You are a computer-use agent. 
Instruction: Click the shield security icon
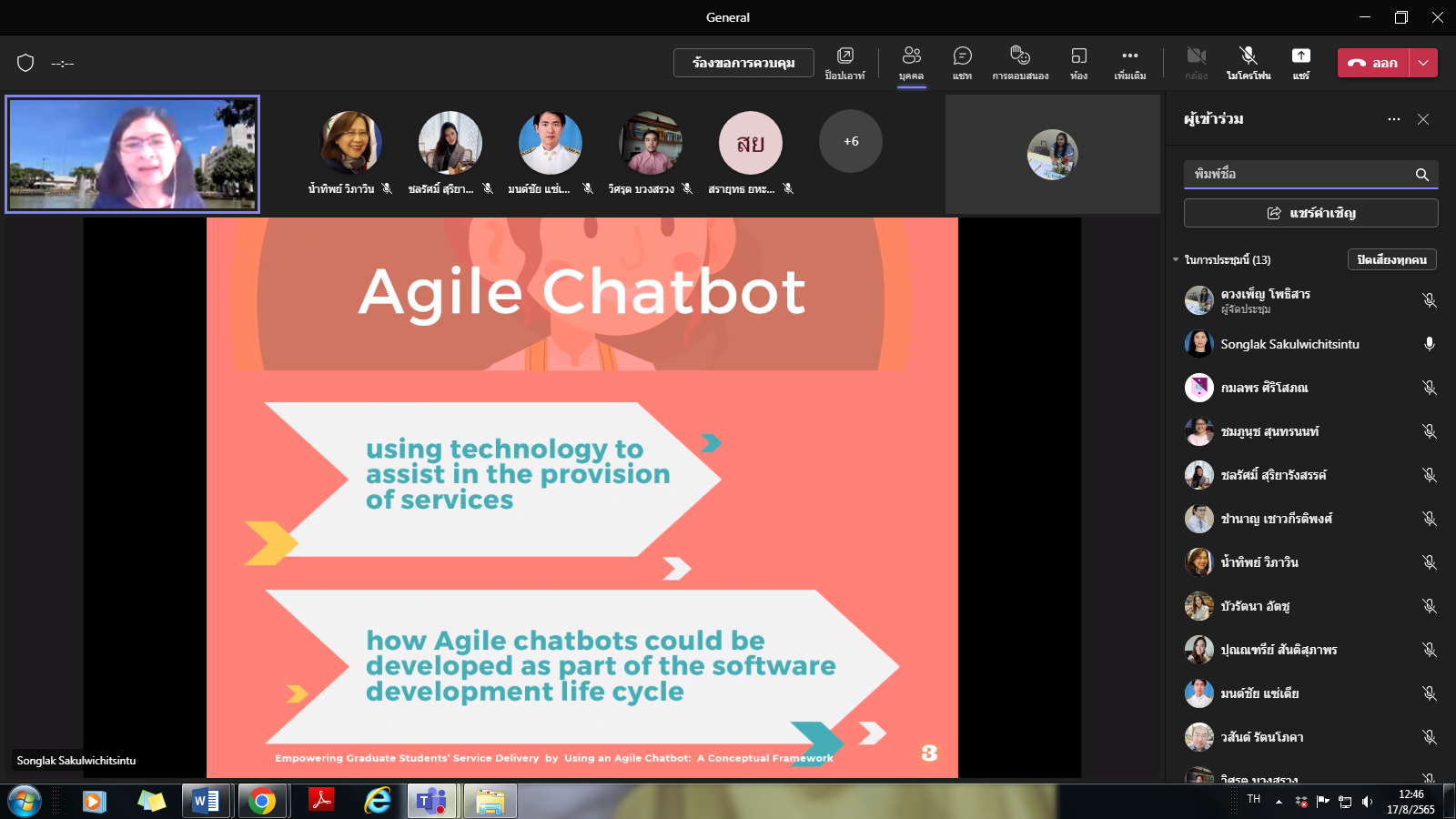coord(25,63)
